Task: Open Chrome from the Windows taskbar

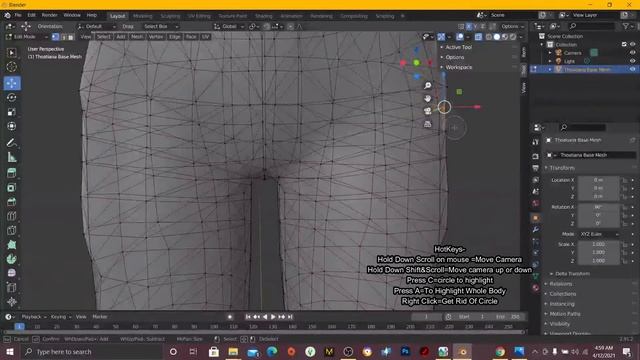Action: pos(500,351)
